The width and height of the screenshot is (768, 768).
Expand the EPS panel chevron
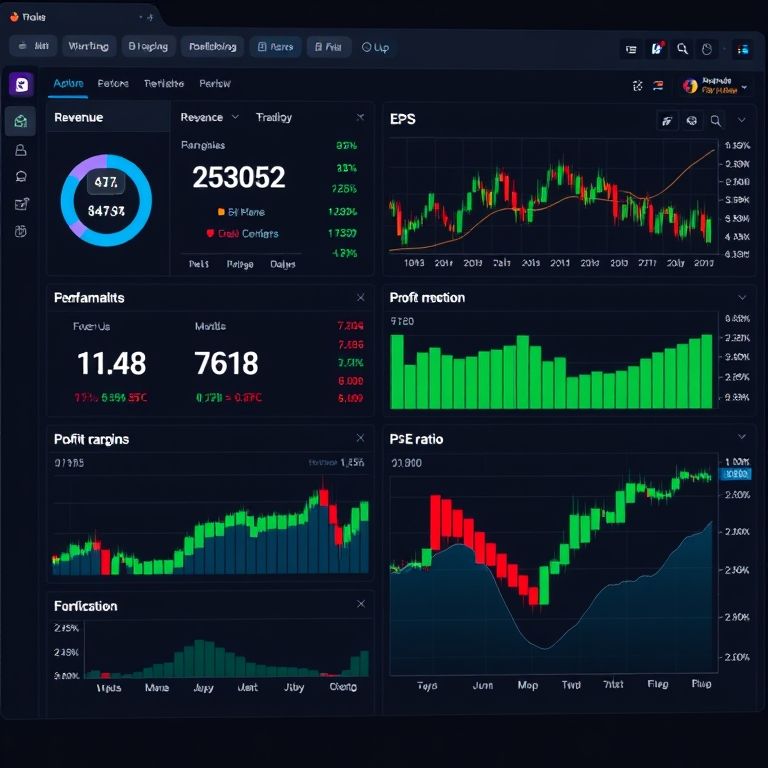[741, 120]
